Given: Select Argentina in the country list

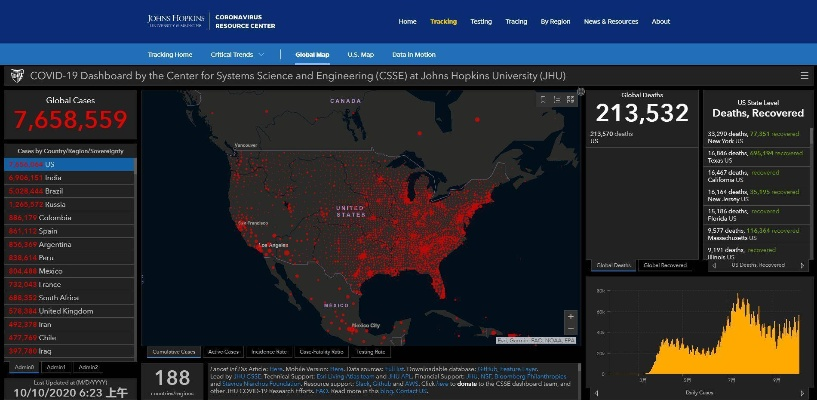Looking at the screenshot, I should [69, 245].
